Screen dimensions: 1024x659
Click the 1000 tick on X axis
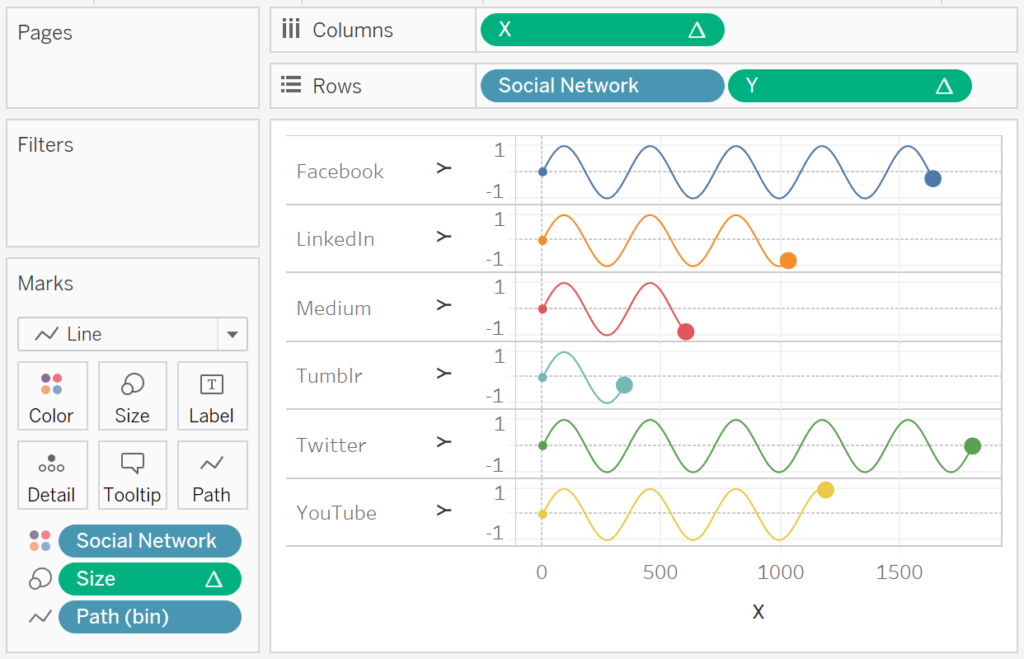pos(780,572)
